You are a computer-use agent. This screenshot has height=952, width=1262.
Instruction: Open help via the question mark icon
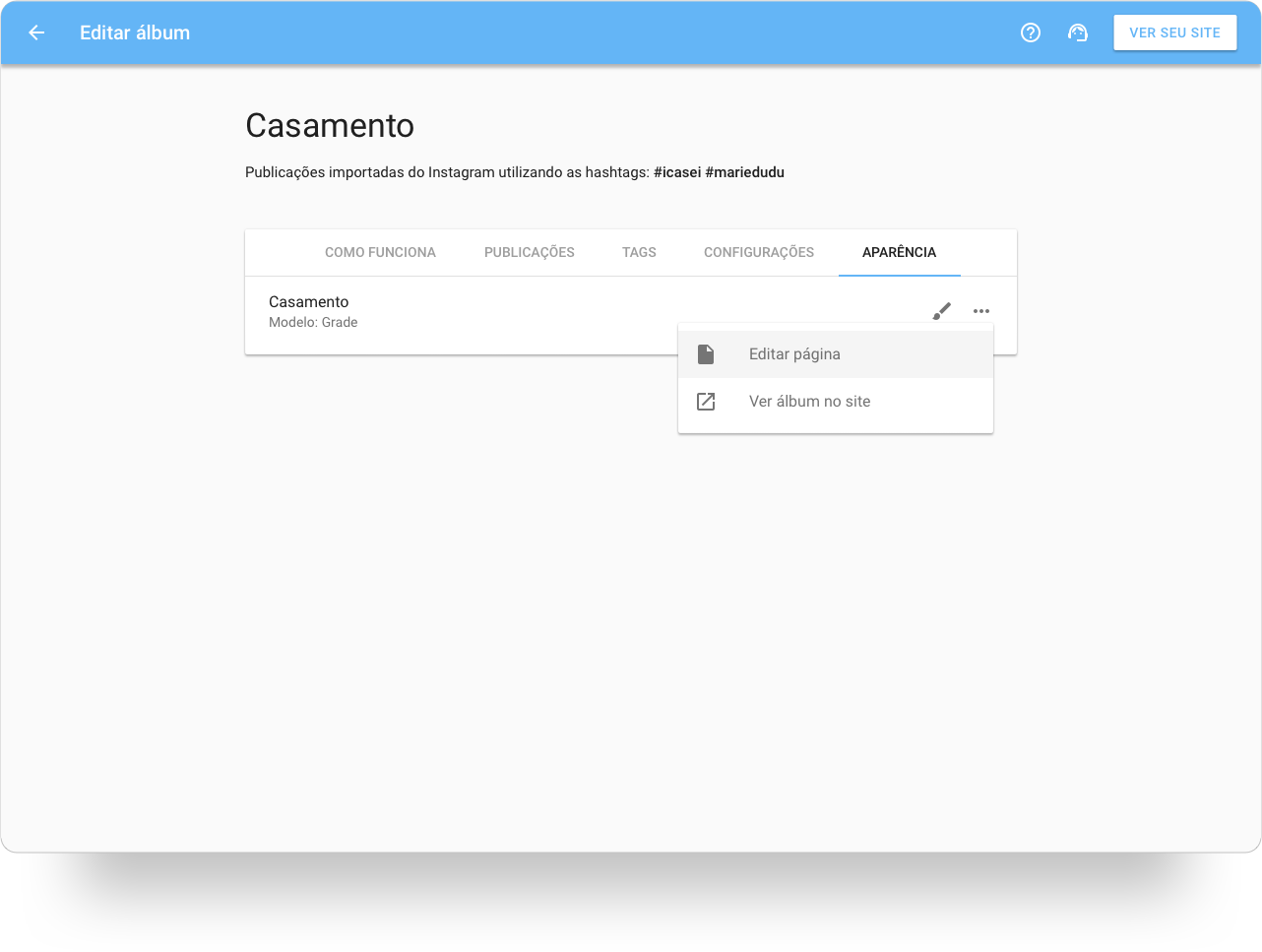(x=1031, y=32)
